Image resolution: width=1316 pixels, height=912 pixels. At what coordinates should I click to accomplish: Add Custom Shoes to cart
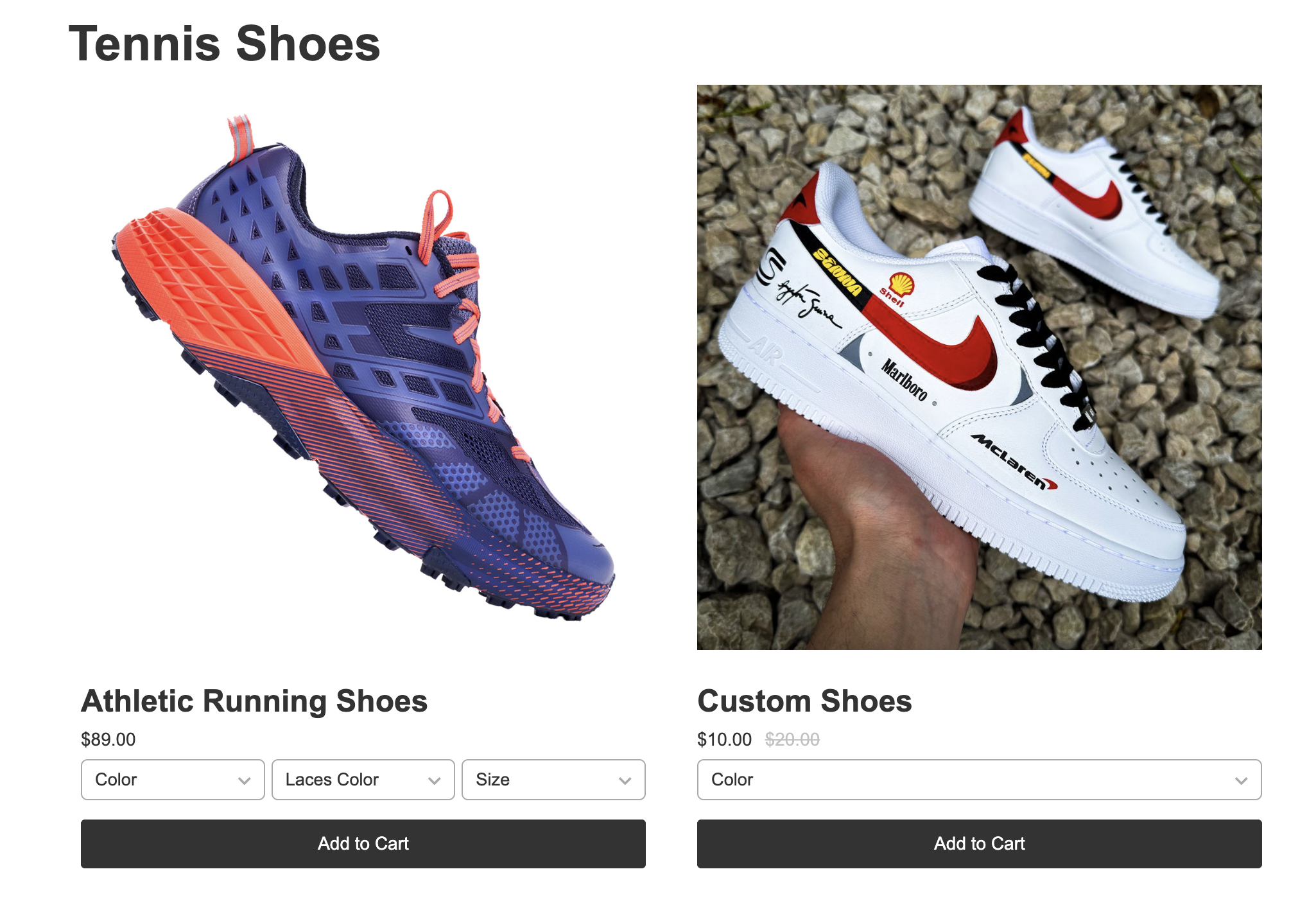pos(980,844)
